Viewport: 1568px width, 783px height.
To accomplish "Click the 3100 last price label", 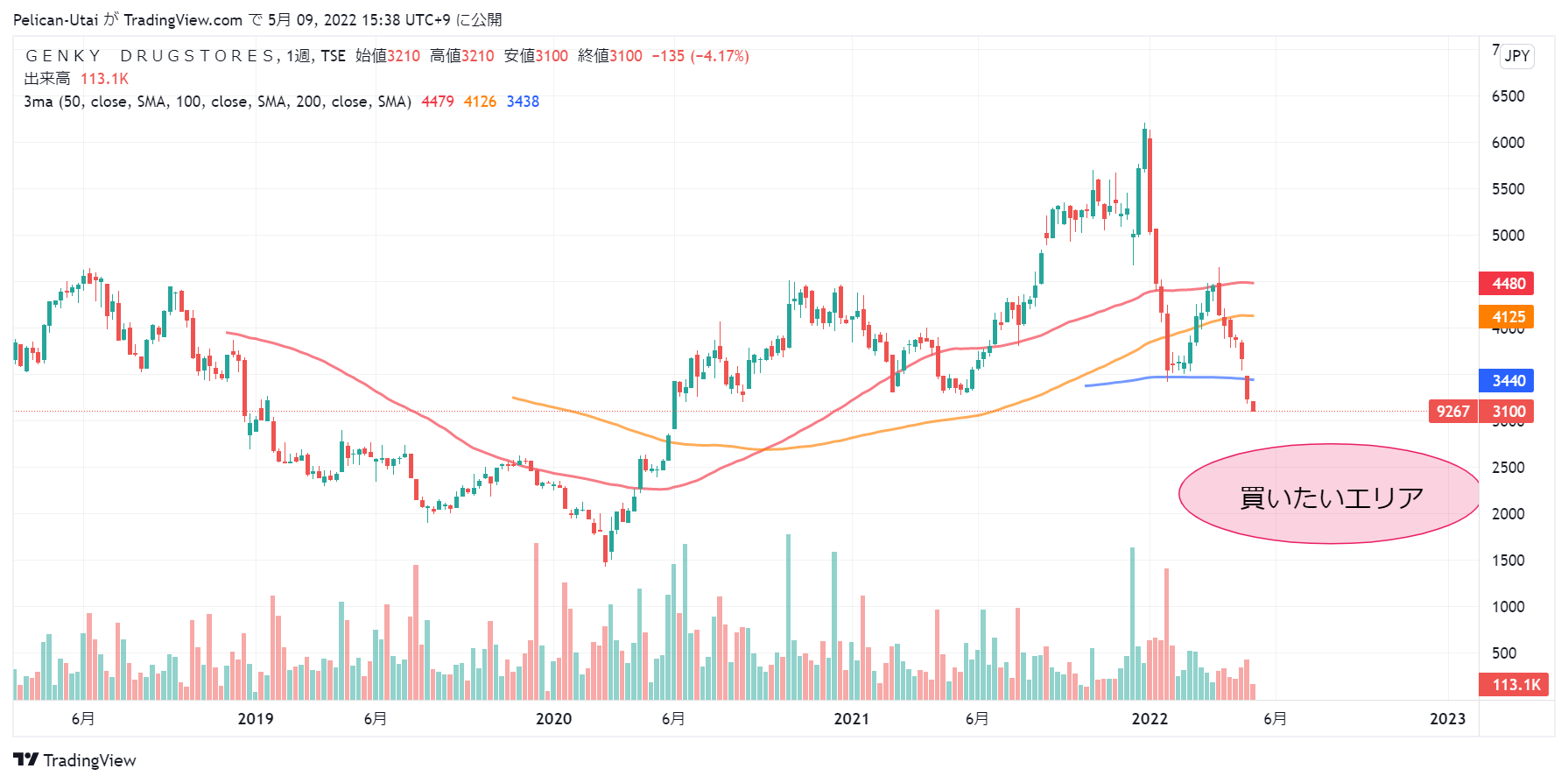I will click(x=1508, y=412).
